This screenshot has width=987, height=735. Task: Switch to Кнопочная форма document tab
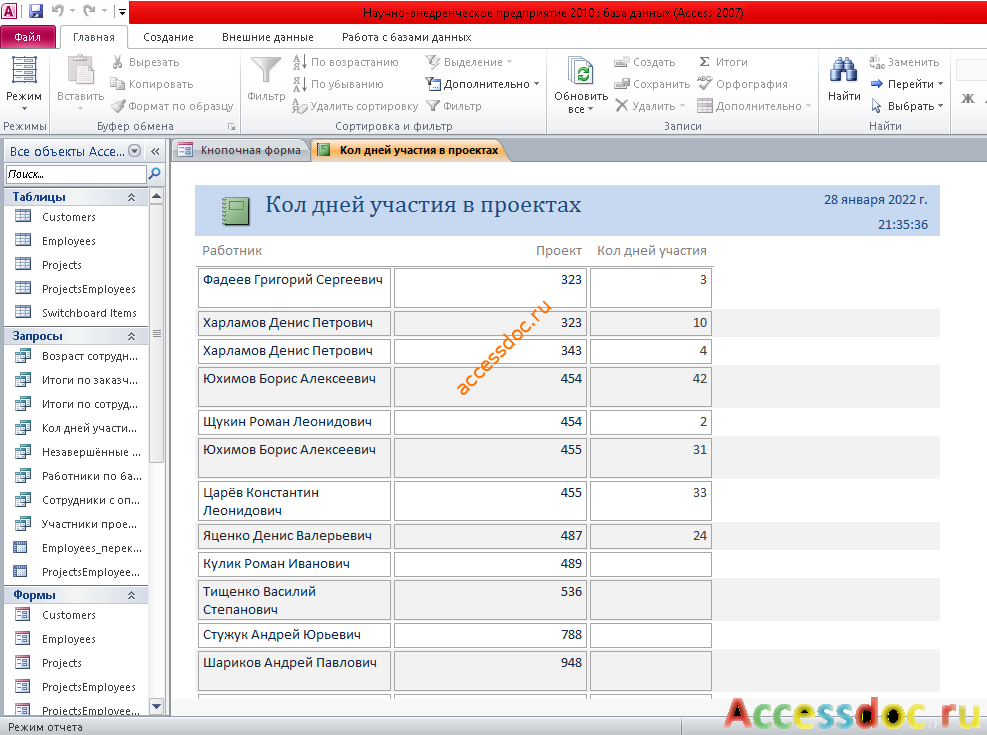(241, 150)
